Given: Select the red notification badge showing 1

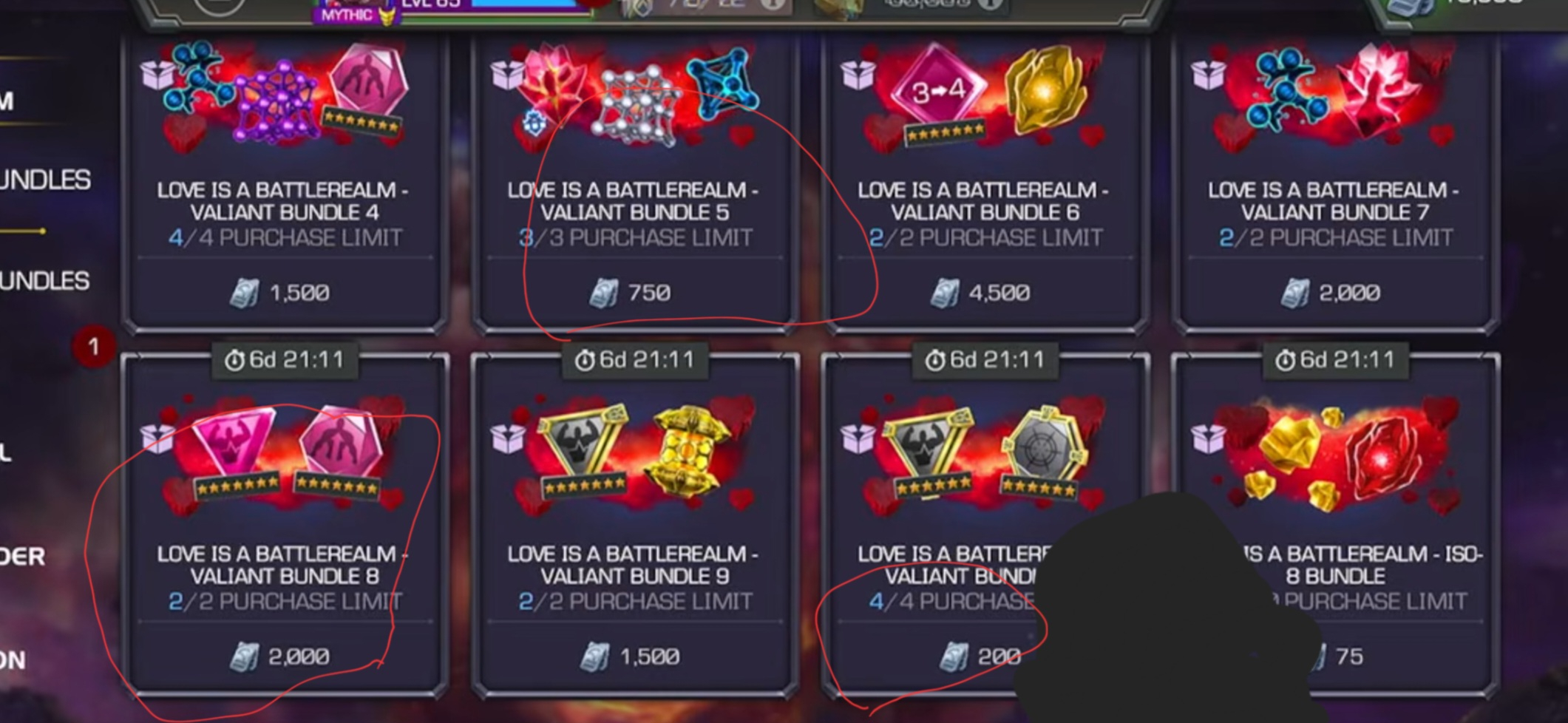Looking at the screenshot, I should [93, 346].
